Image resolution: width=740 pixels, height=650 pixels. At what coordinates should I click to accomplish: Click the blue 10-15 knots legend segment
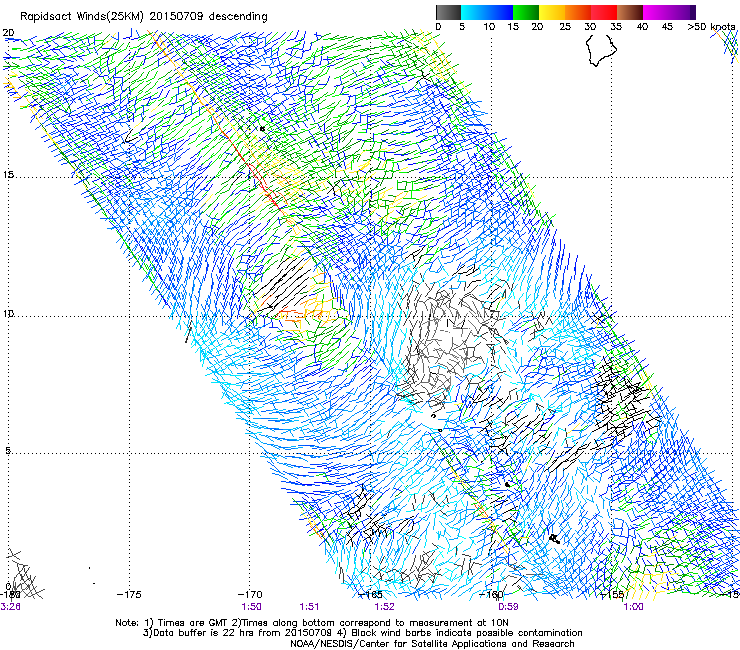(x=500, y=12)
